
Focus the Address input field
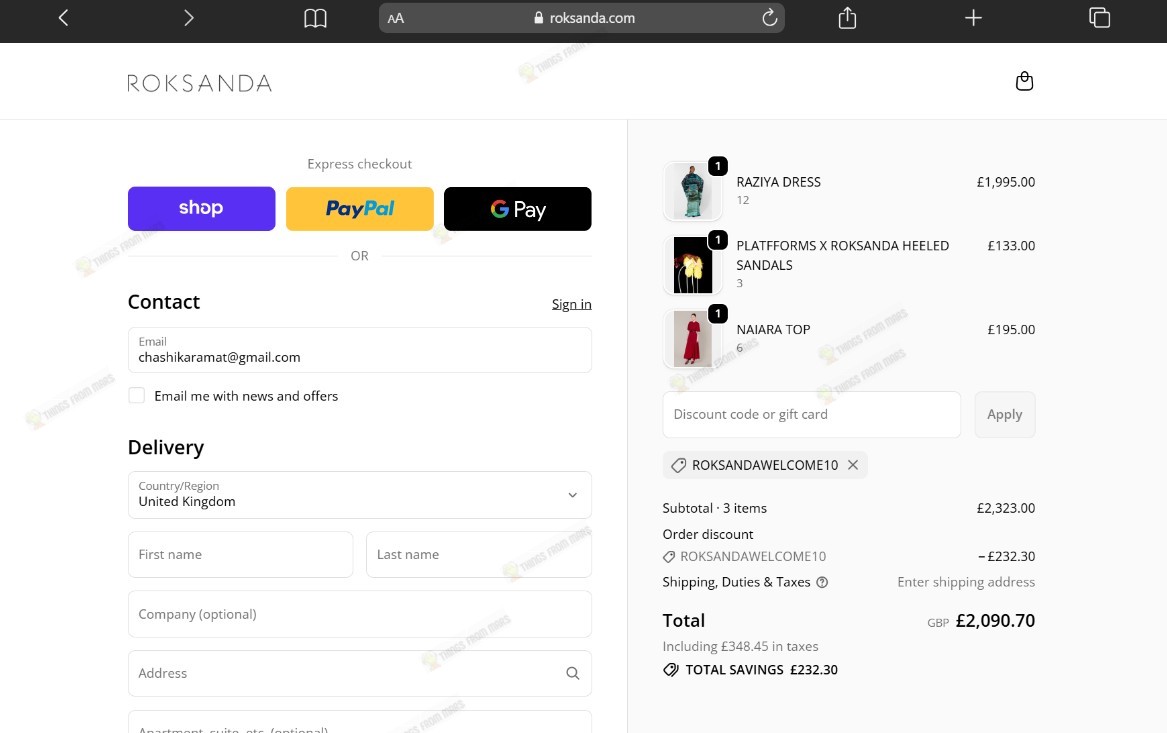pyautogui.click(x=359, y=673)
